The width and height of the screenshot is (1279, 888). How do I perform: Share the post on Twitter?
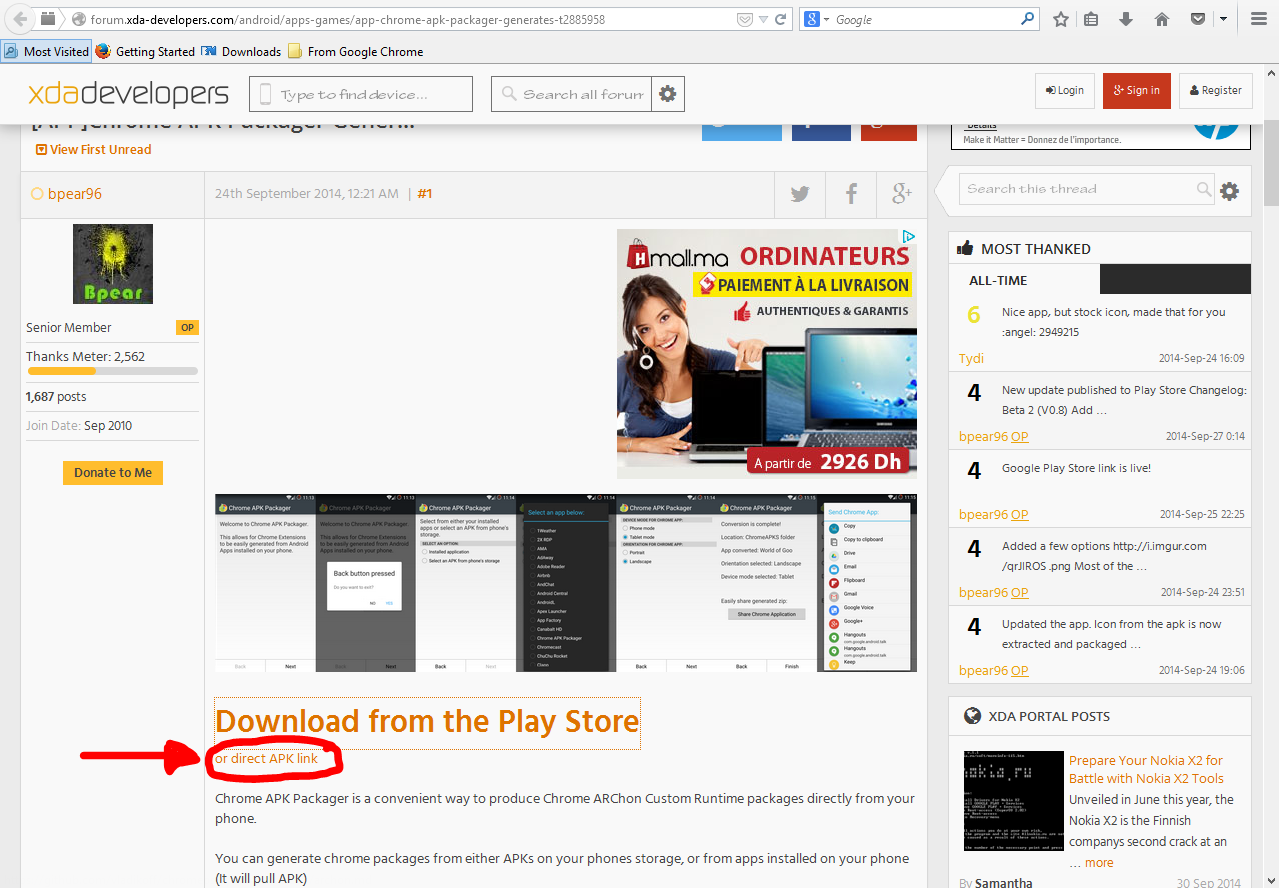(800, 194)
